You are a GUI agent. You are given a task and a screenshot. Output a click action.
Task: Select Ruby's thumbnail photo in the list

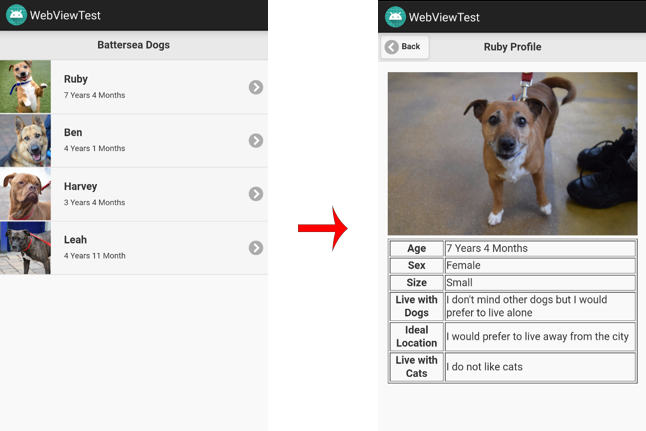click(26, 87)
